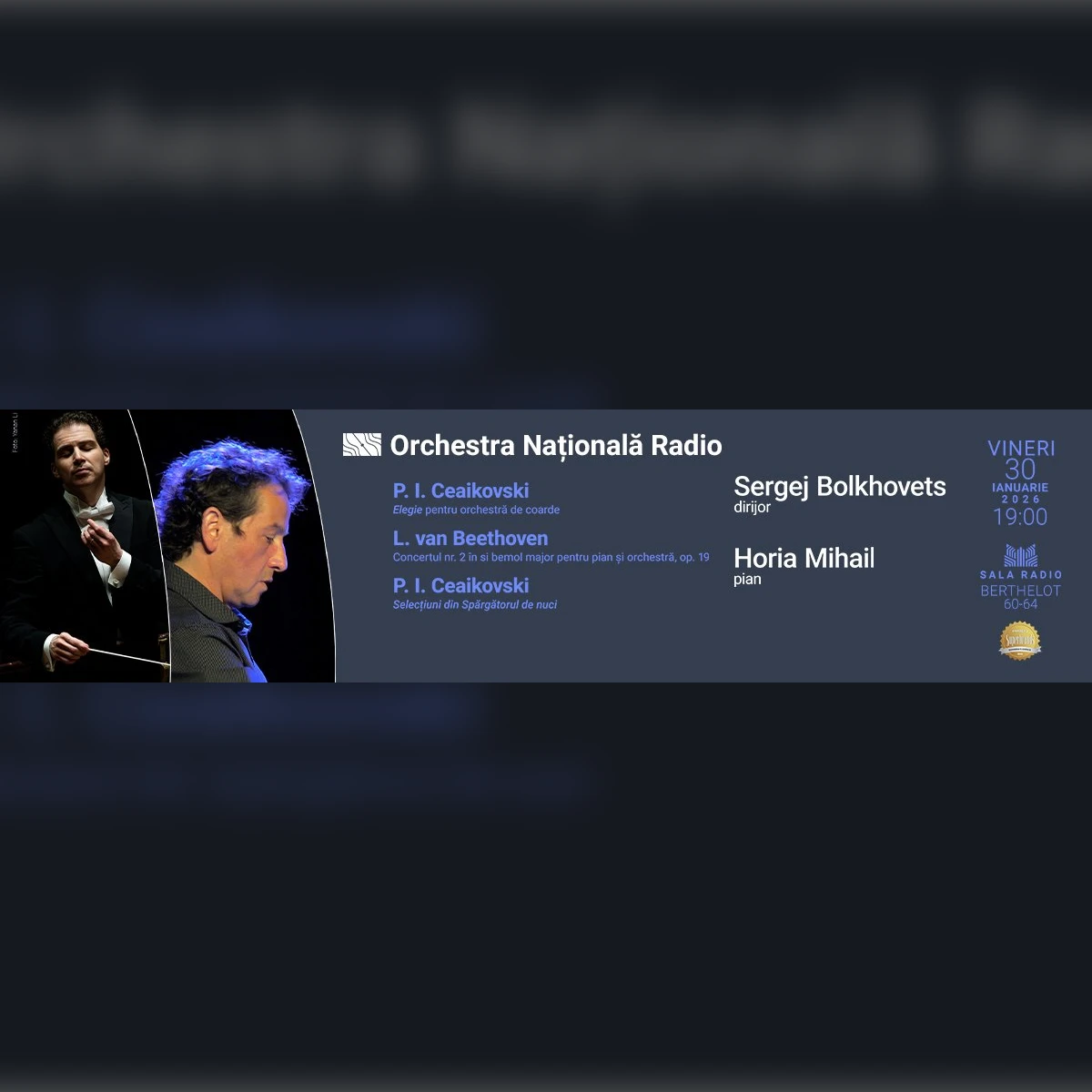Click the Concertul nr. 2 description text
The image size is (1092, 1092).
click(x=551, y=557)
